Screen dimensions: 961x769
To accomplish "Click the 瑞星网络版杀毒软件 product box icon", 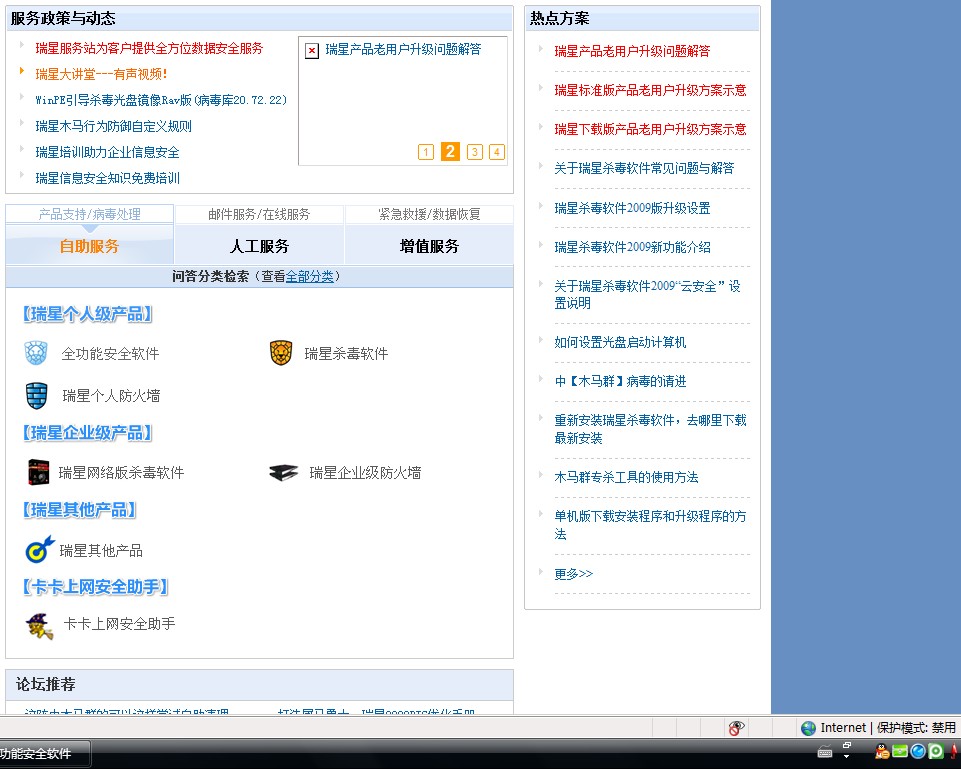I will (38, 472).
